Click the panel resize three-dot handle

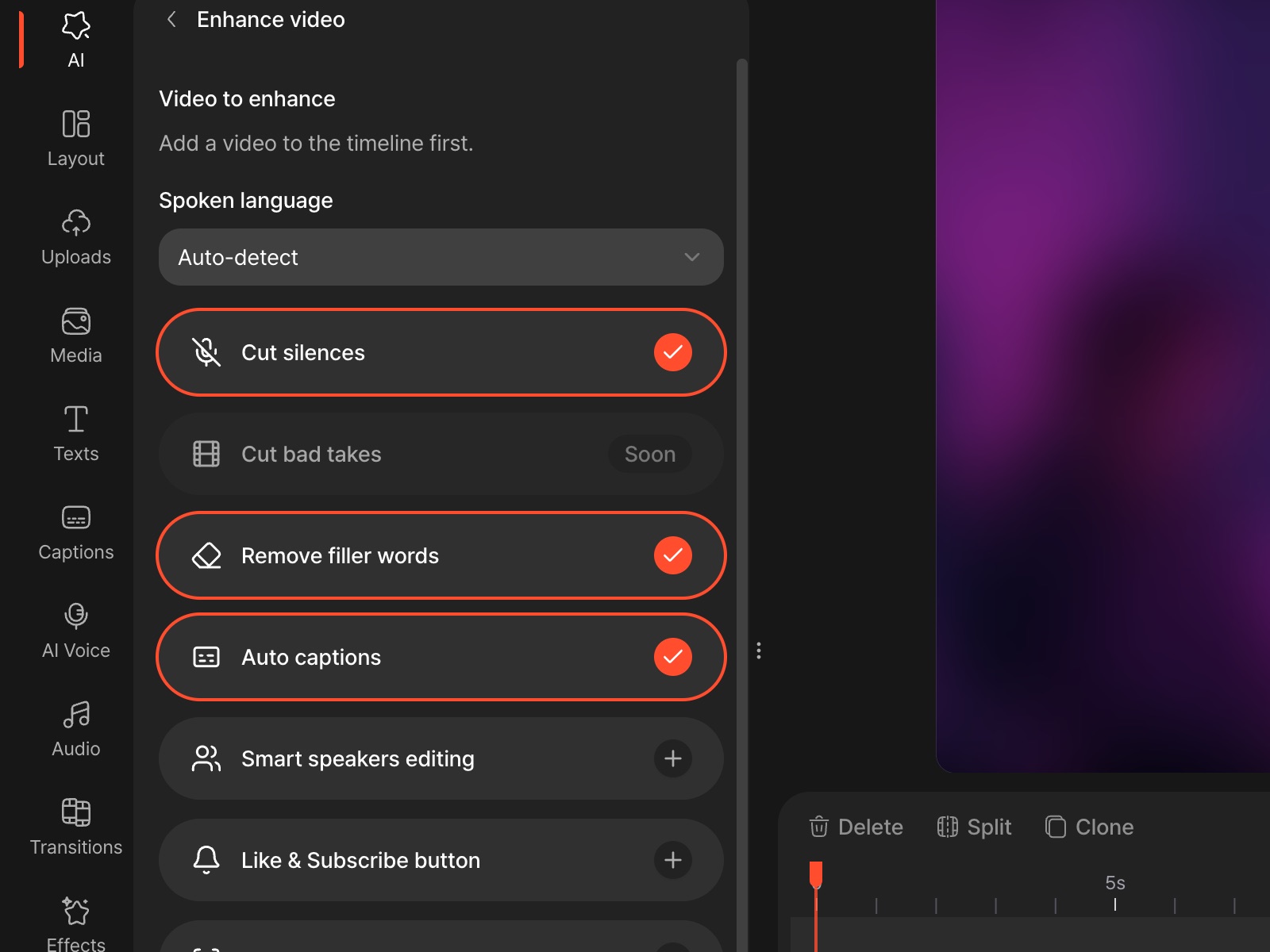pyautogui.click(x=759, y=651)
